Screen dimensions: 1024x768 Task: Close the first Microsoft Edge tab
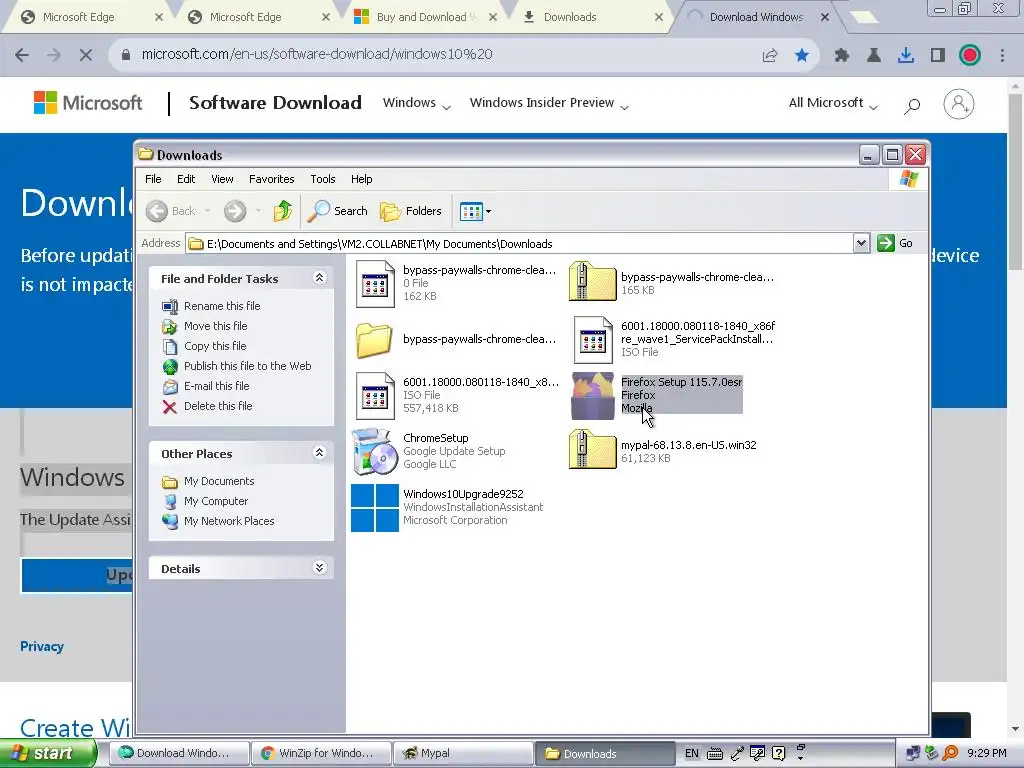click(x=159, y=18)
